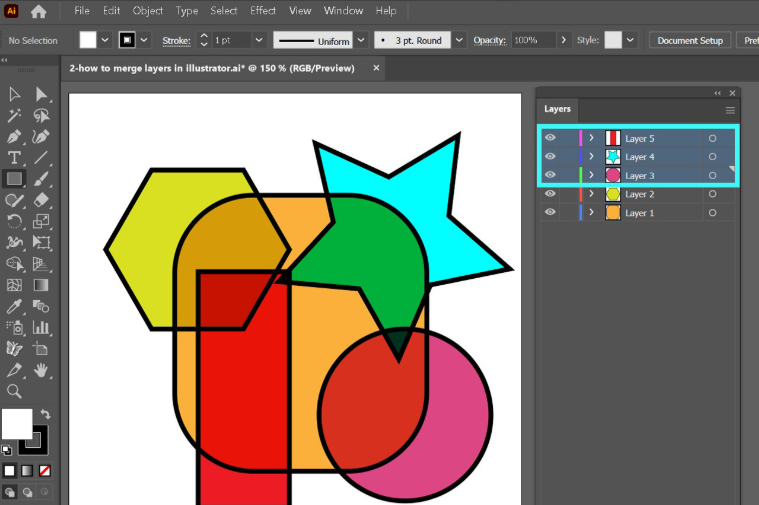
Task: Pick the Magic Wand tool
Action: tap(15, 116)
